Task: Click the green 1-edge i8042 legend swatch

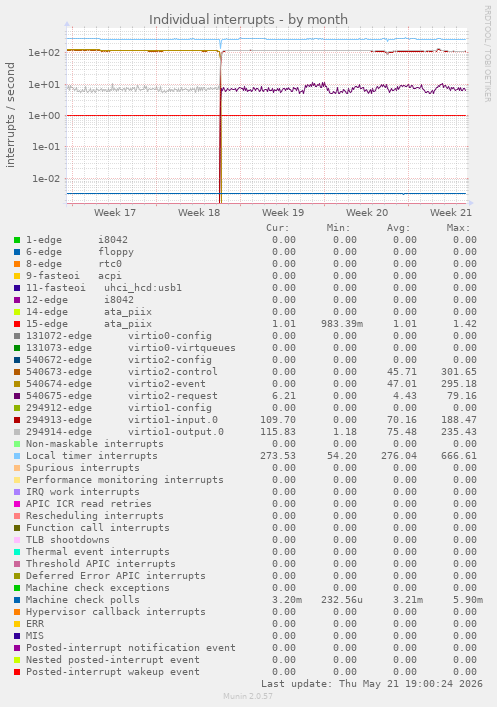Action: [x=17, y=240]
